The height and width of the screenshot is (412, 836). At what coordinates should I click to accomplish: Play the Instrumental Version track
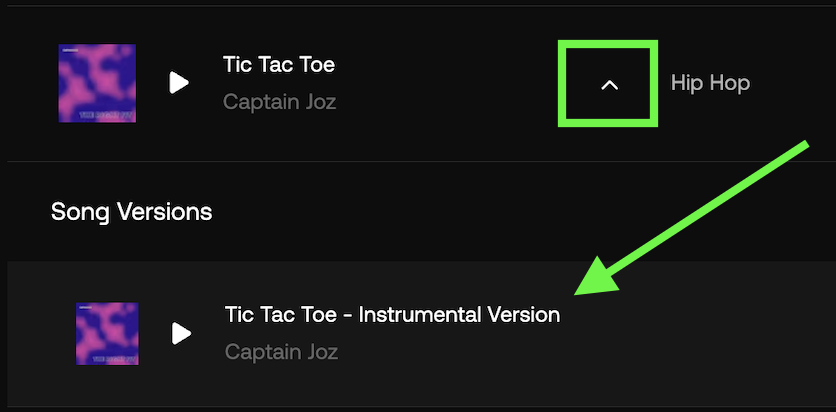coord(181,334)
